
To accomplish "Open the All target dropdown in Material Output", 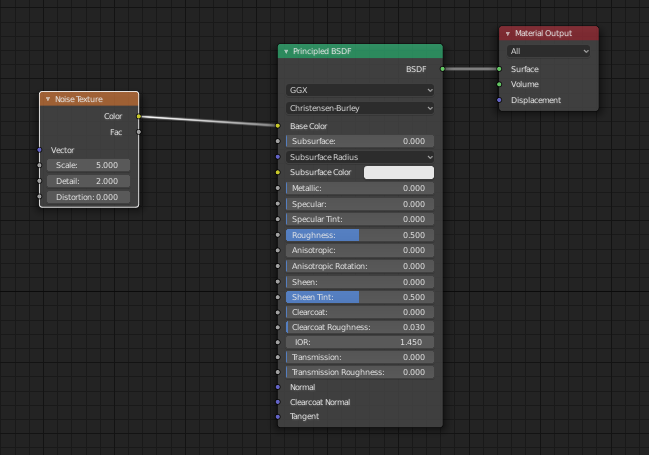I will click(548, 51).
